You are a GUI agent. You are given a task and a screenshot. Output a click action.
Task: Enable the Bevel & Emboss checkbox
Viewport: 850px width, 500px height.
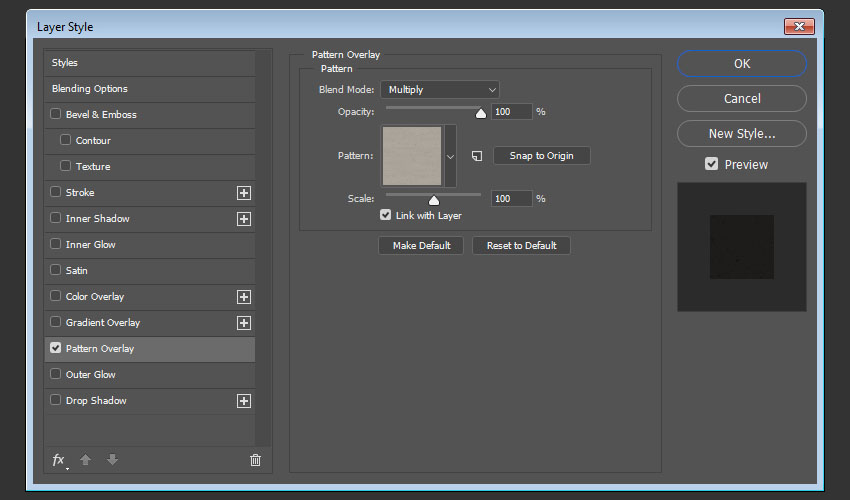pos(56,115)
